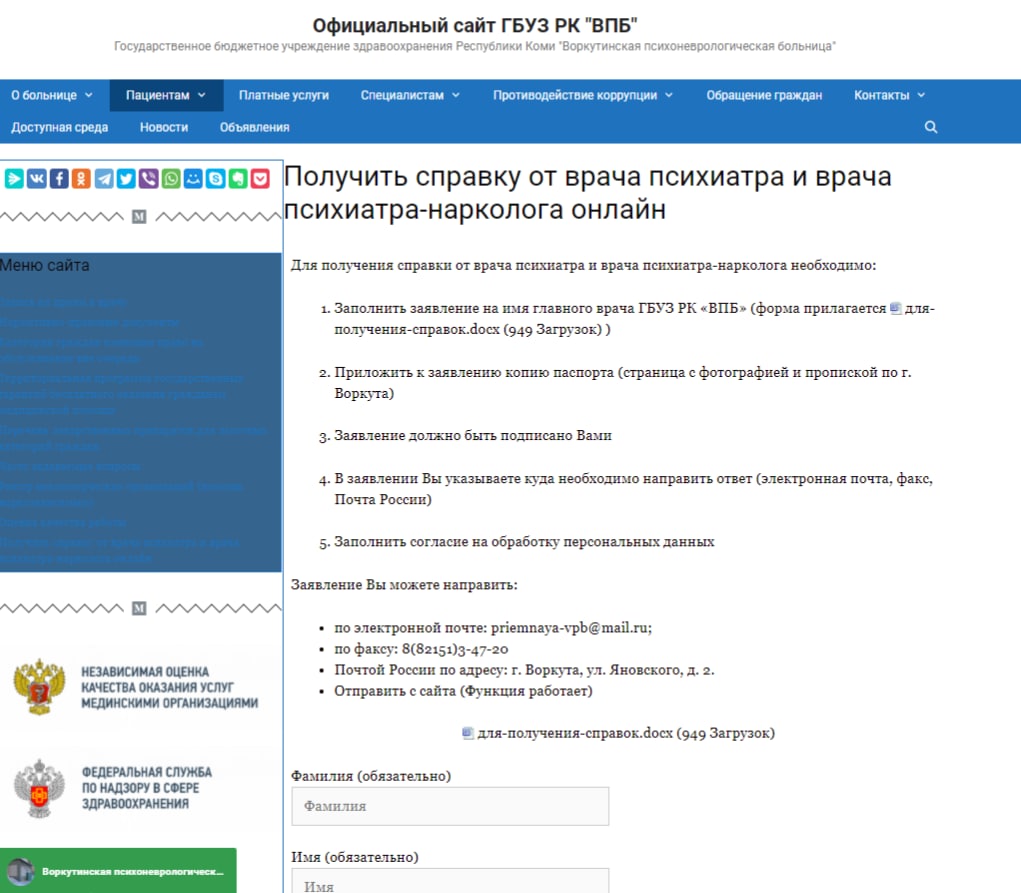Open the site search magnifier icon
This screenshot has width=1021, height=893.
click(931, 127)
